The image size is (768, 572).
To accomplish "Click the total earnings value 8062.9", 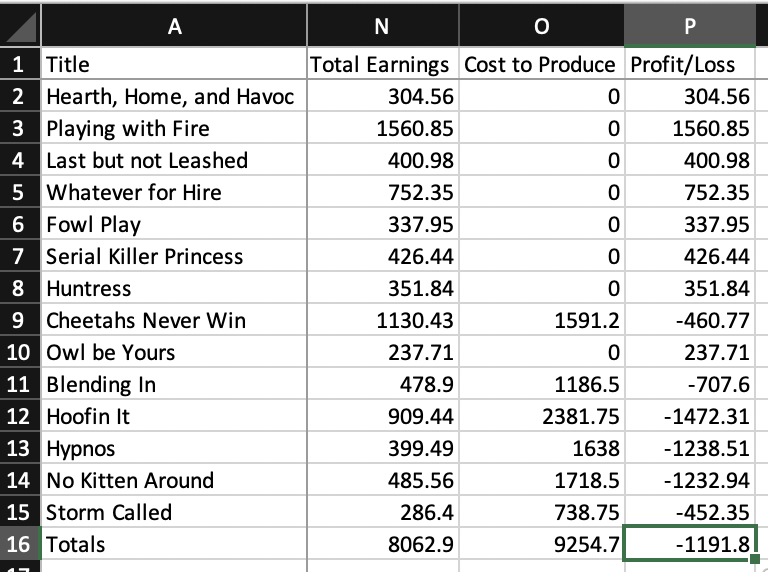I will (x=383, y=544).
